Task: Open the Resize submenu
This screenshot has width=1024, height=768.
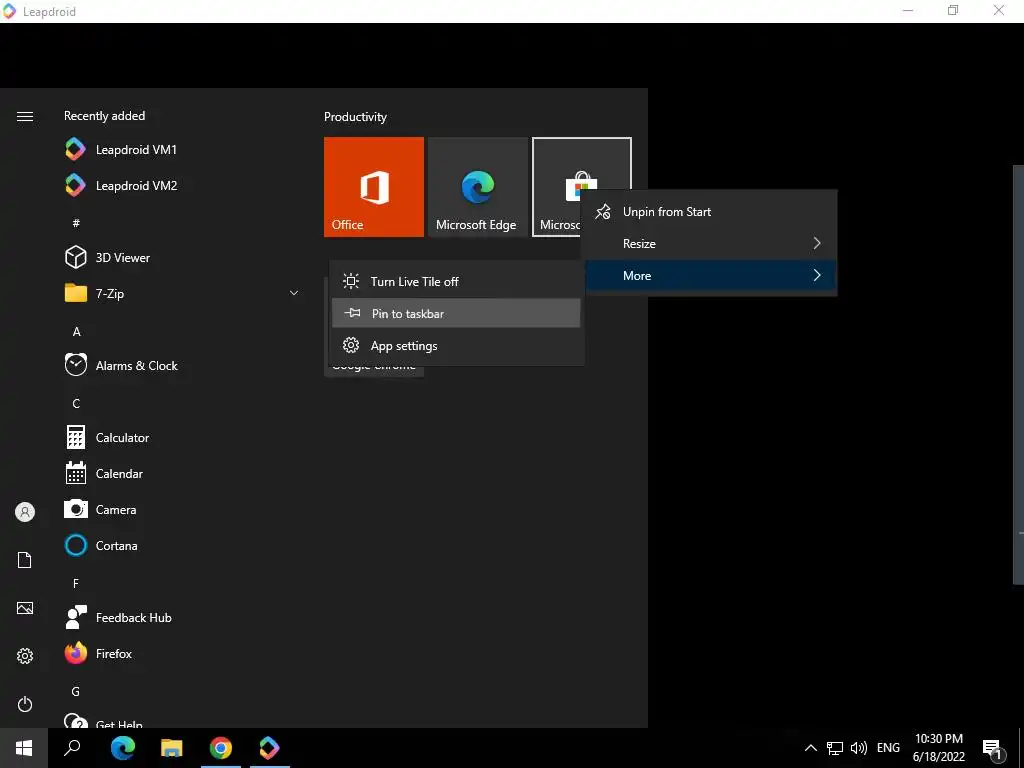Action: [x=711, y=244]
